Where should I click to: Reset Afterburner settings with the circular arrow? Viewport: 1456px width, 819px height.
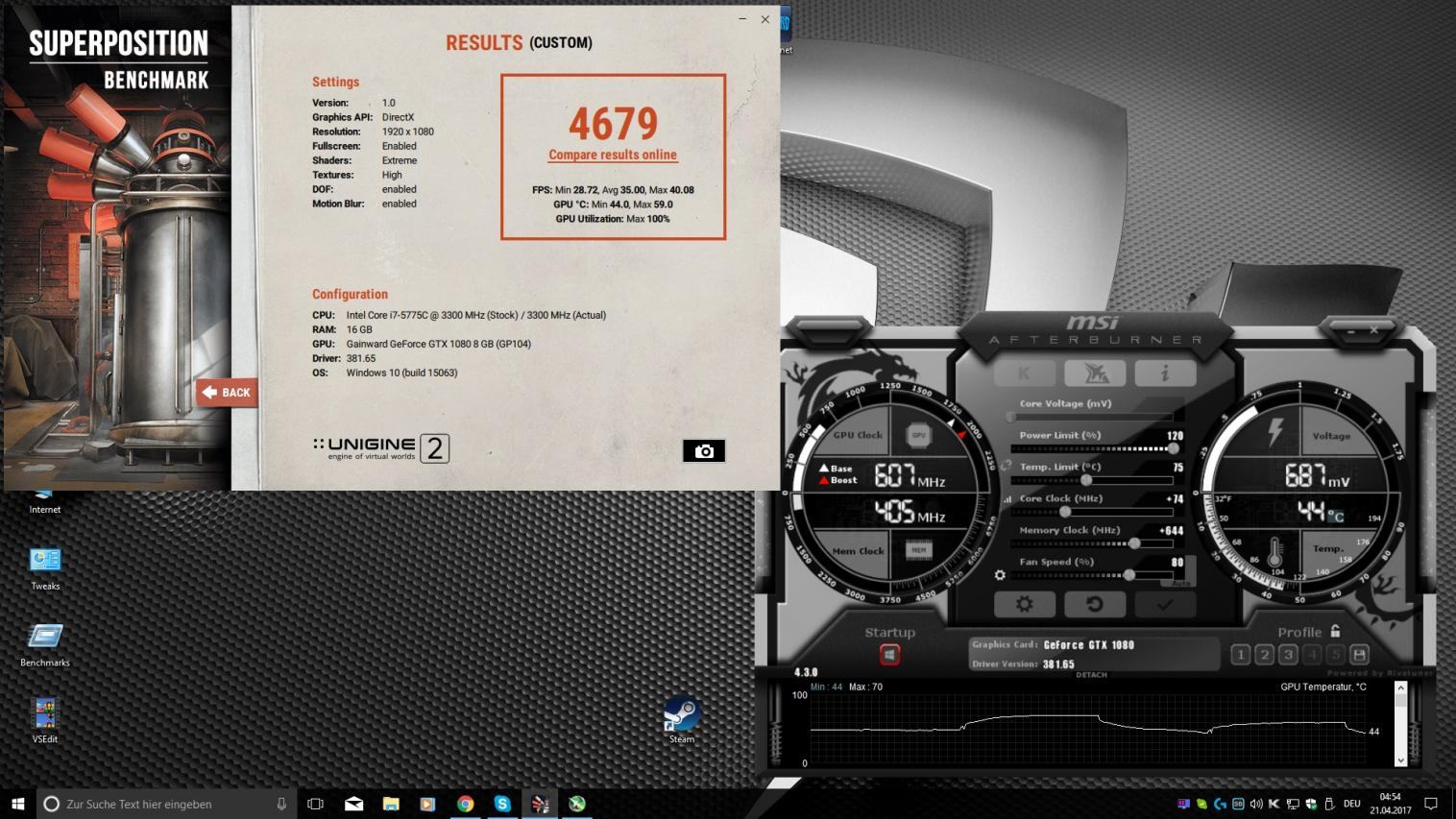(1094, 604)
